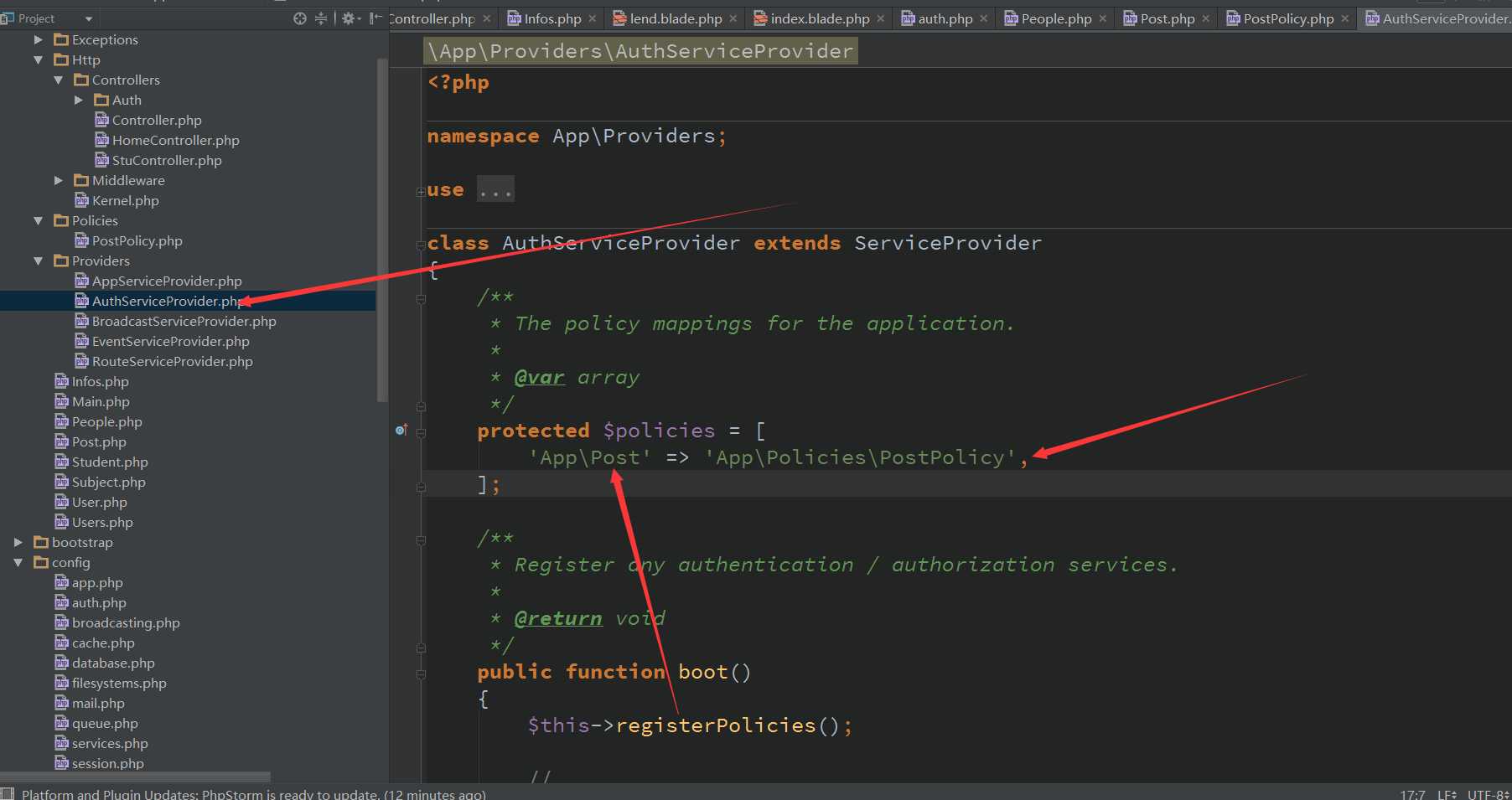
Task: Click the overriding property gutter icon
Action: click(401, 430)
